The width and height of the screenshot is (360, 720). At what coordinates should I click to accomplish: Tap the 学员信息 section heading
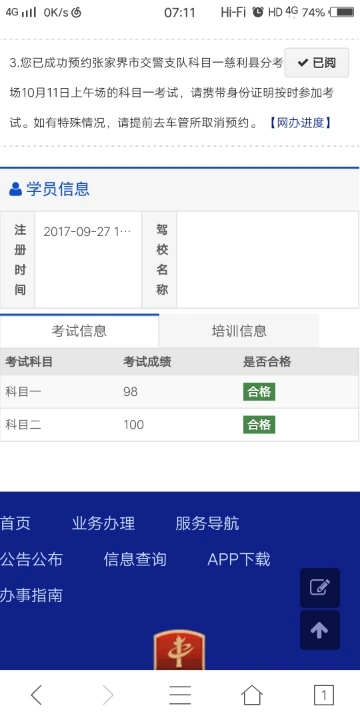click(x=58, y=189)
